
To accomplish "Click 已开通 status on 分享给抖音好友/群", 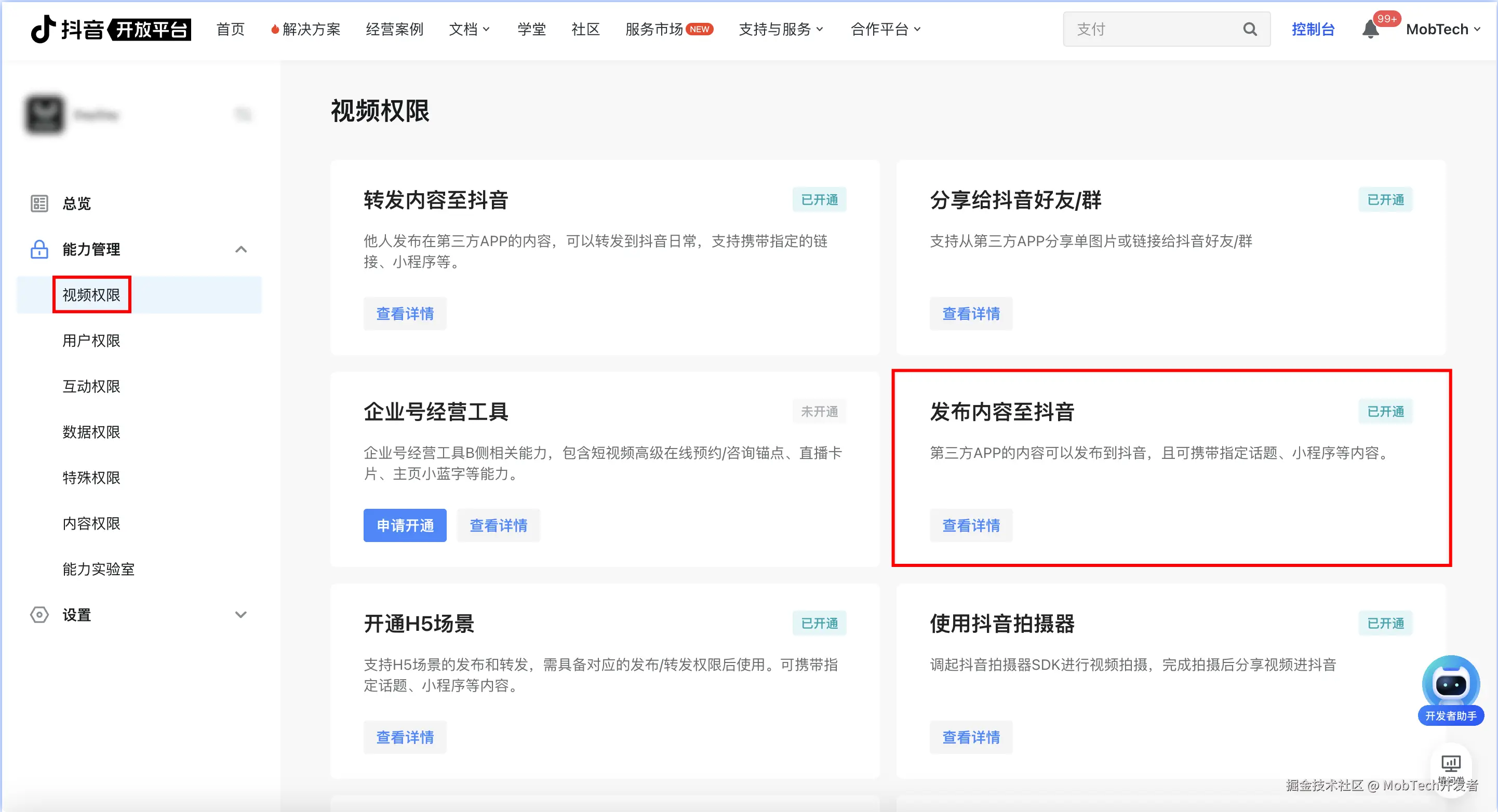I will pyautogui.click(x=1385, y=199).
